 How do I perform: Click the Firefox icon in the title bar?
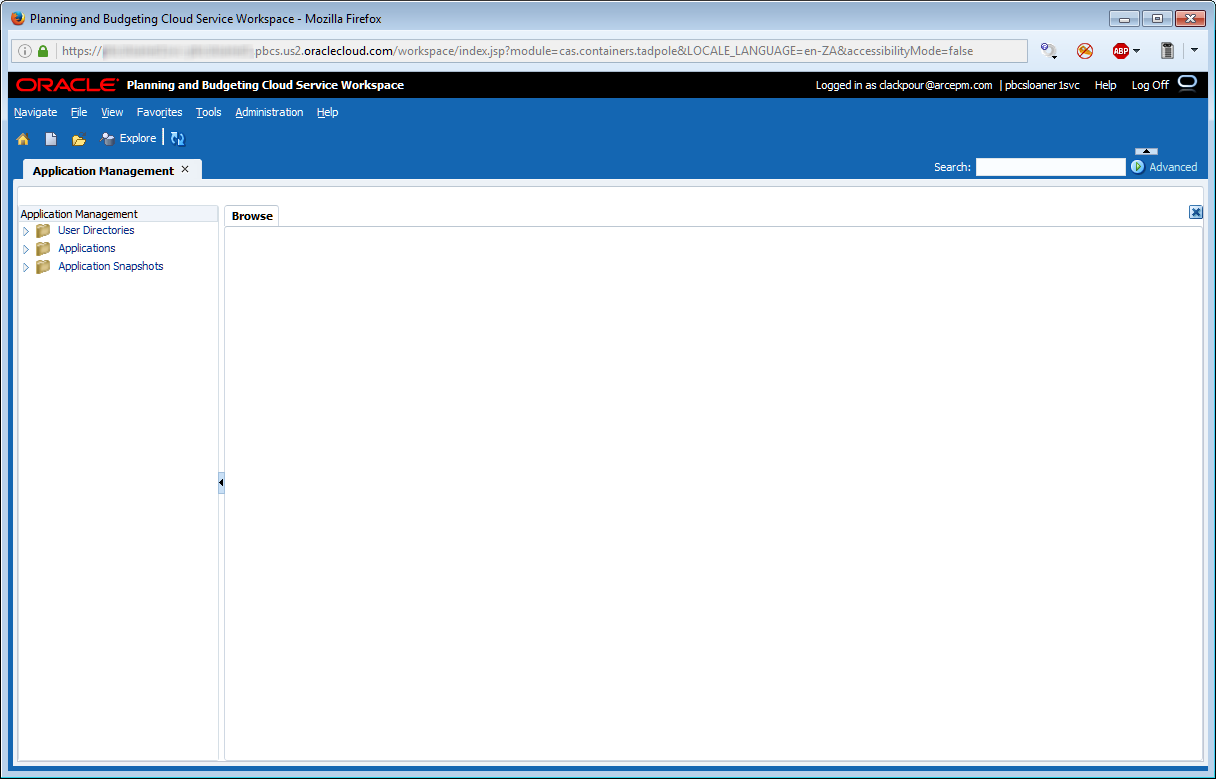point(17,18)
